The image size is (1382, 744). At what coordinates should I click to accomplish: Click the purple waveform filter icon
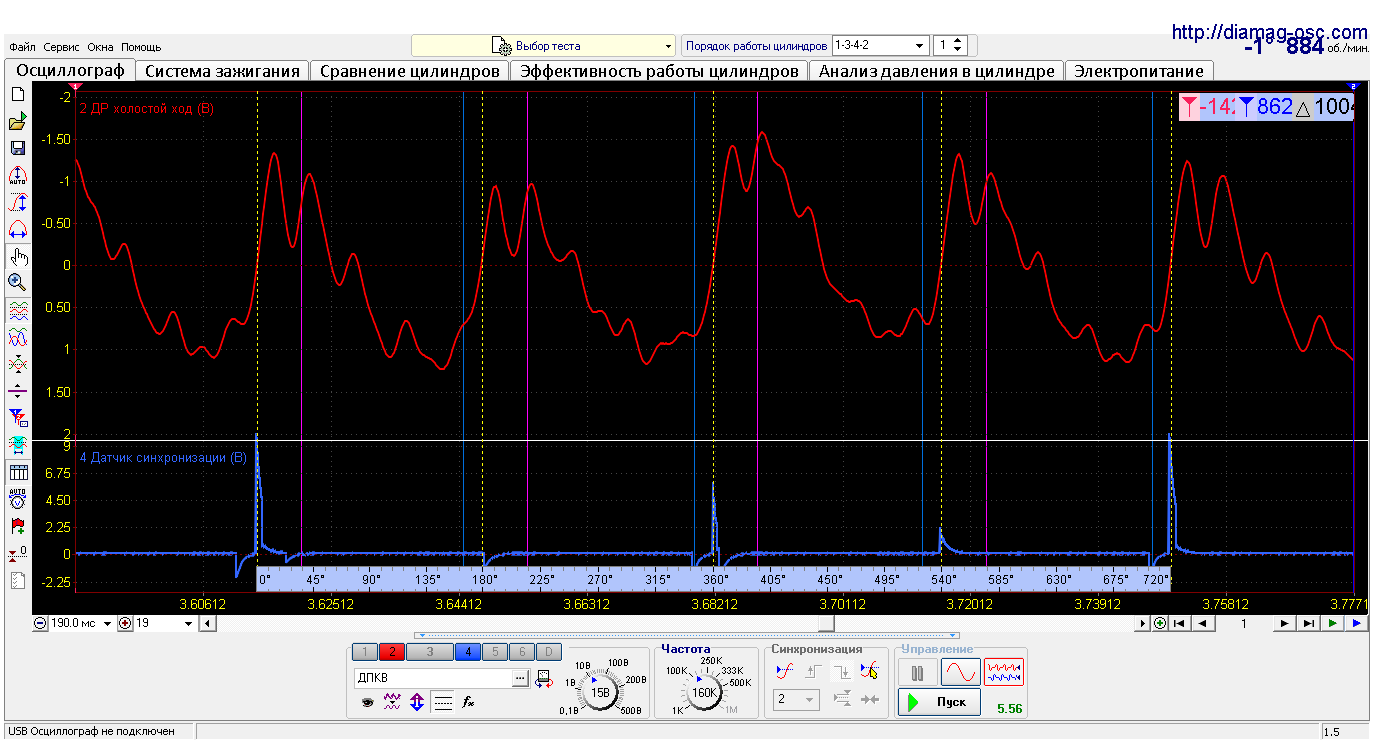coord(392,702)
